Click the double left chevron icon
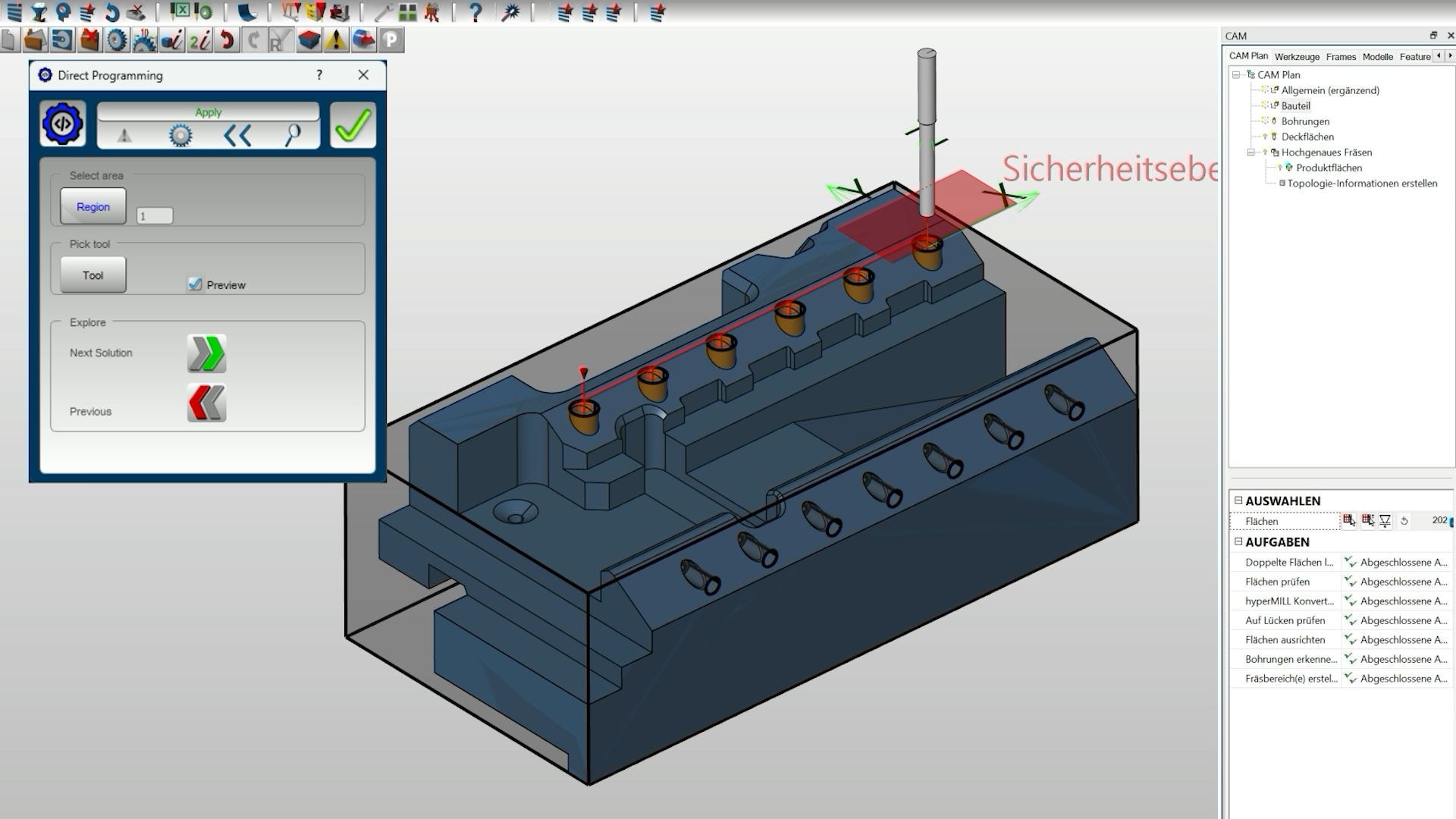Viewport: 1456px width, 819px height. tap(237, 136)
